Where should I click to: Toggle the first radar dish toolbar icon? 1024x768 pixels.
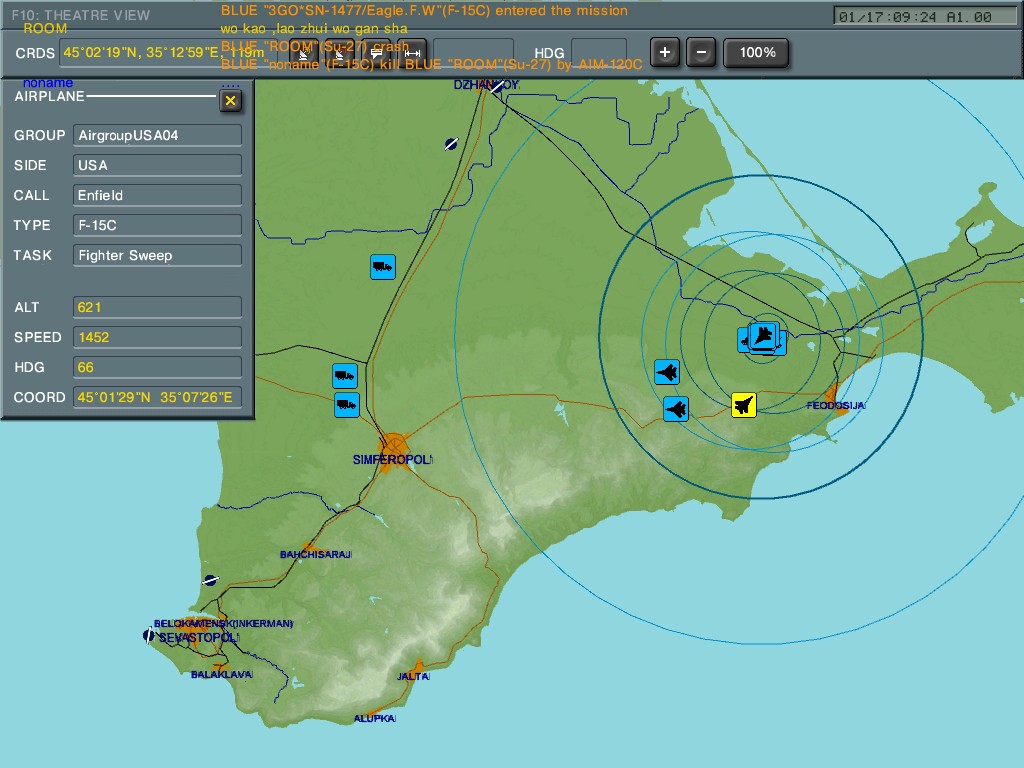point(304,52)
